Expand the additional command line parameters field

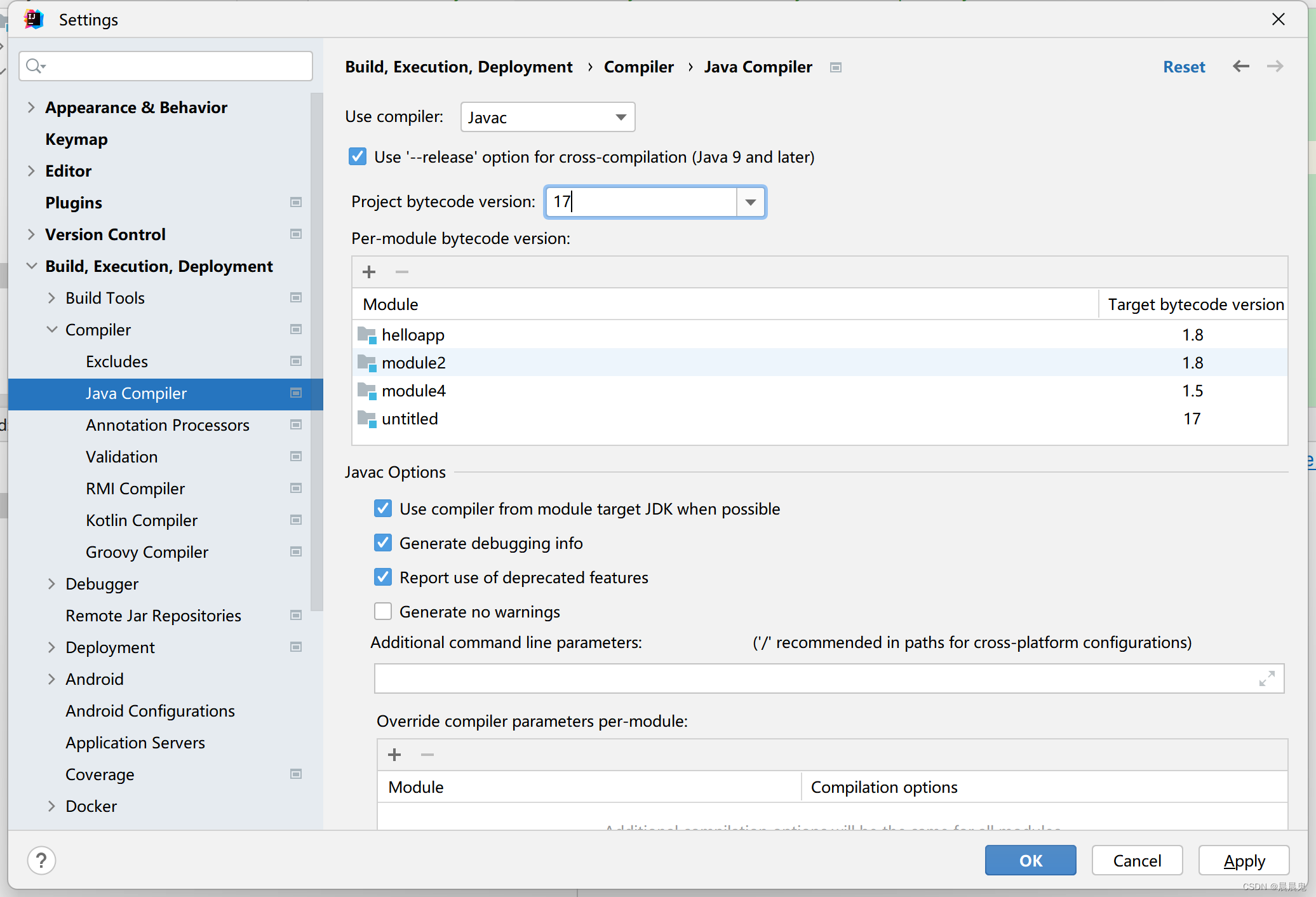point(1266,678)
